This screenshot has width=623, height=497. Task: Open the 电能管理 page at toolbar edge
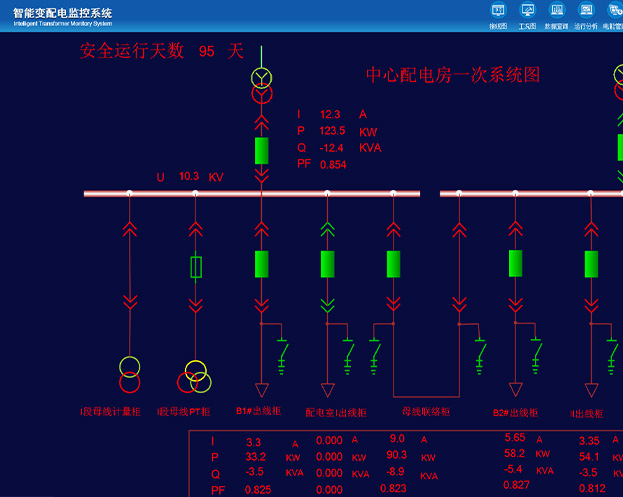(613, 15)
